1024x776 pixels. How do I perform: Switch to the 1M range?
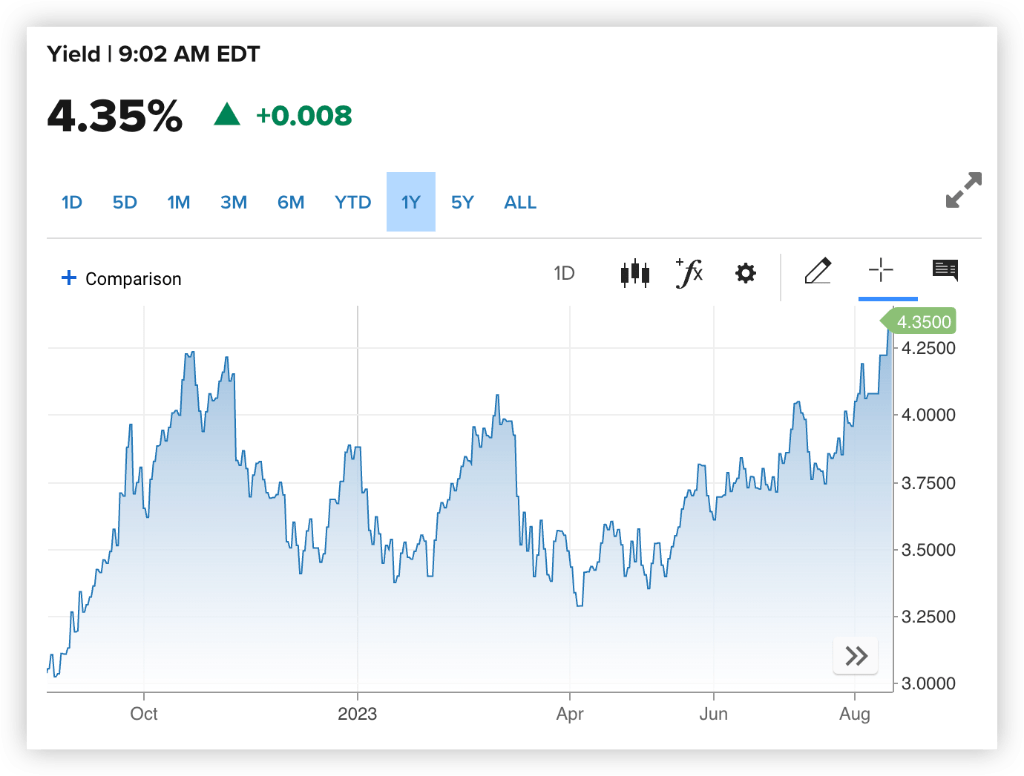[178, 202]
